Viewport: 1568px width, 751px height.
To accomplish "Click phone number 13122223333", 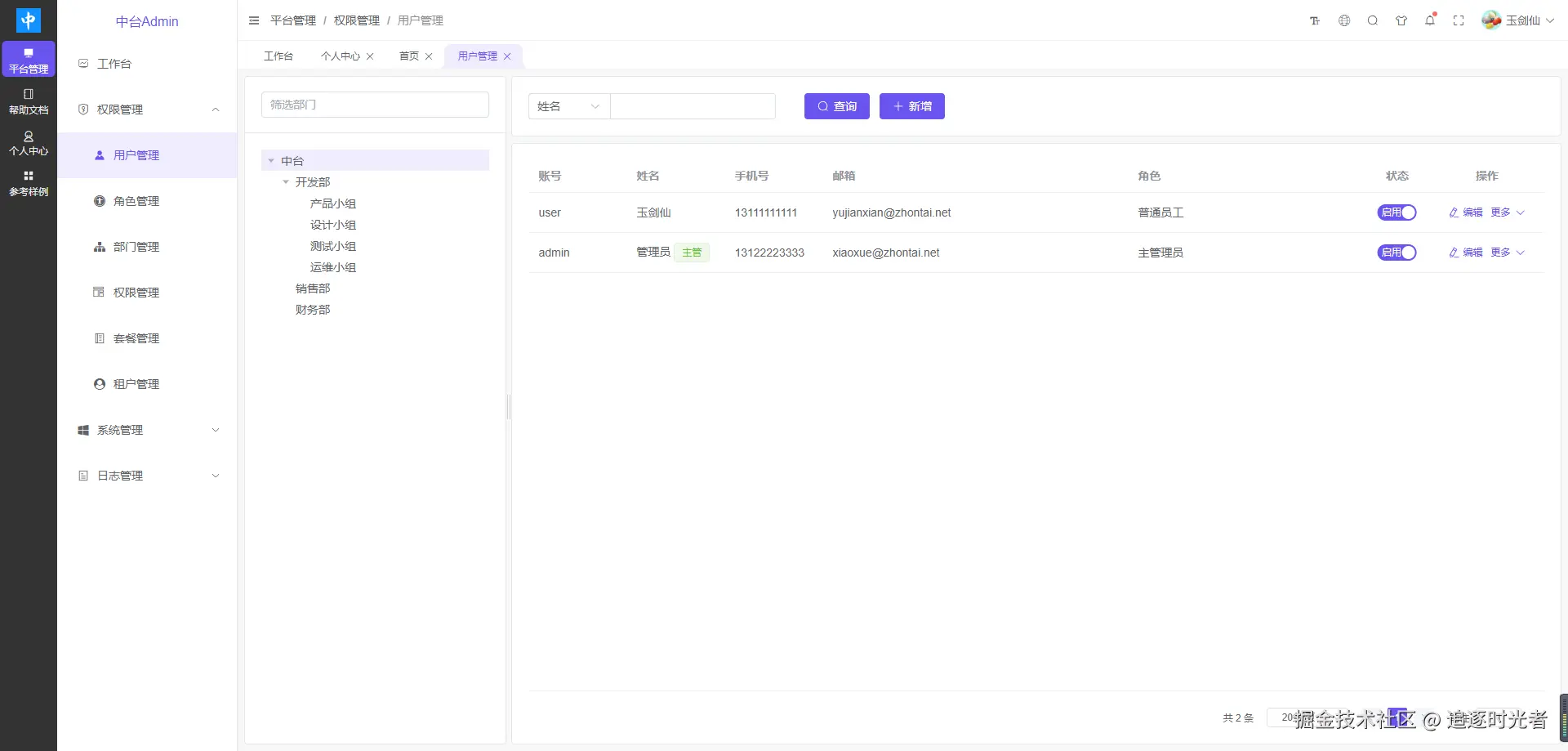I will [x=769, y=253].
